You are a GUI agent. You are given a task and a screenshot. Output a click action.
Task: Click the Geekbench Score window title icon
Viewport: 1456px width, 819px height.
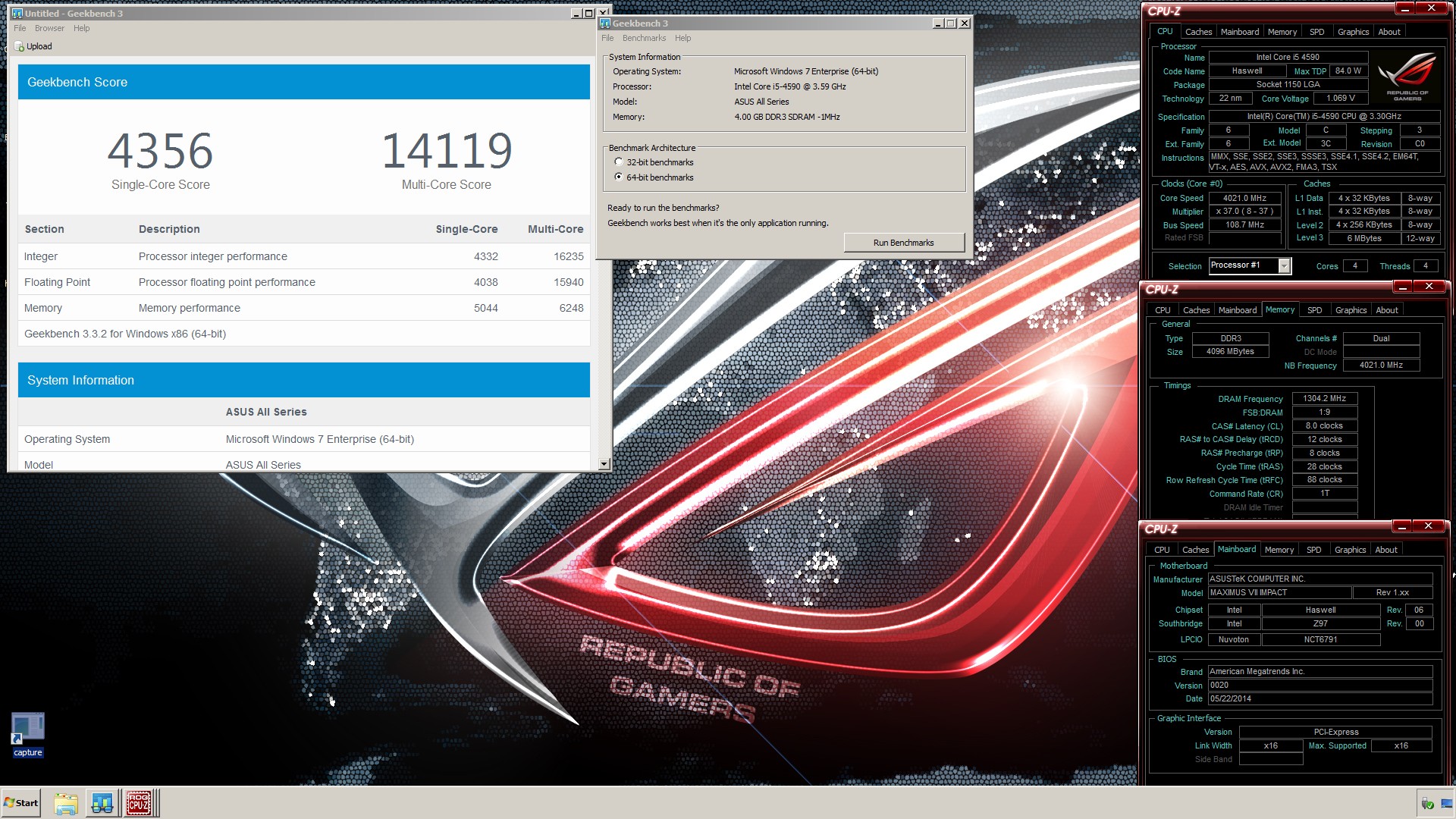17,14
